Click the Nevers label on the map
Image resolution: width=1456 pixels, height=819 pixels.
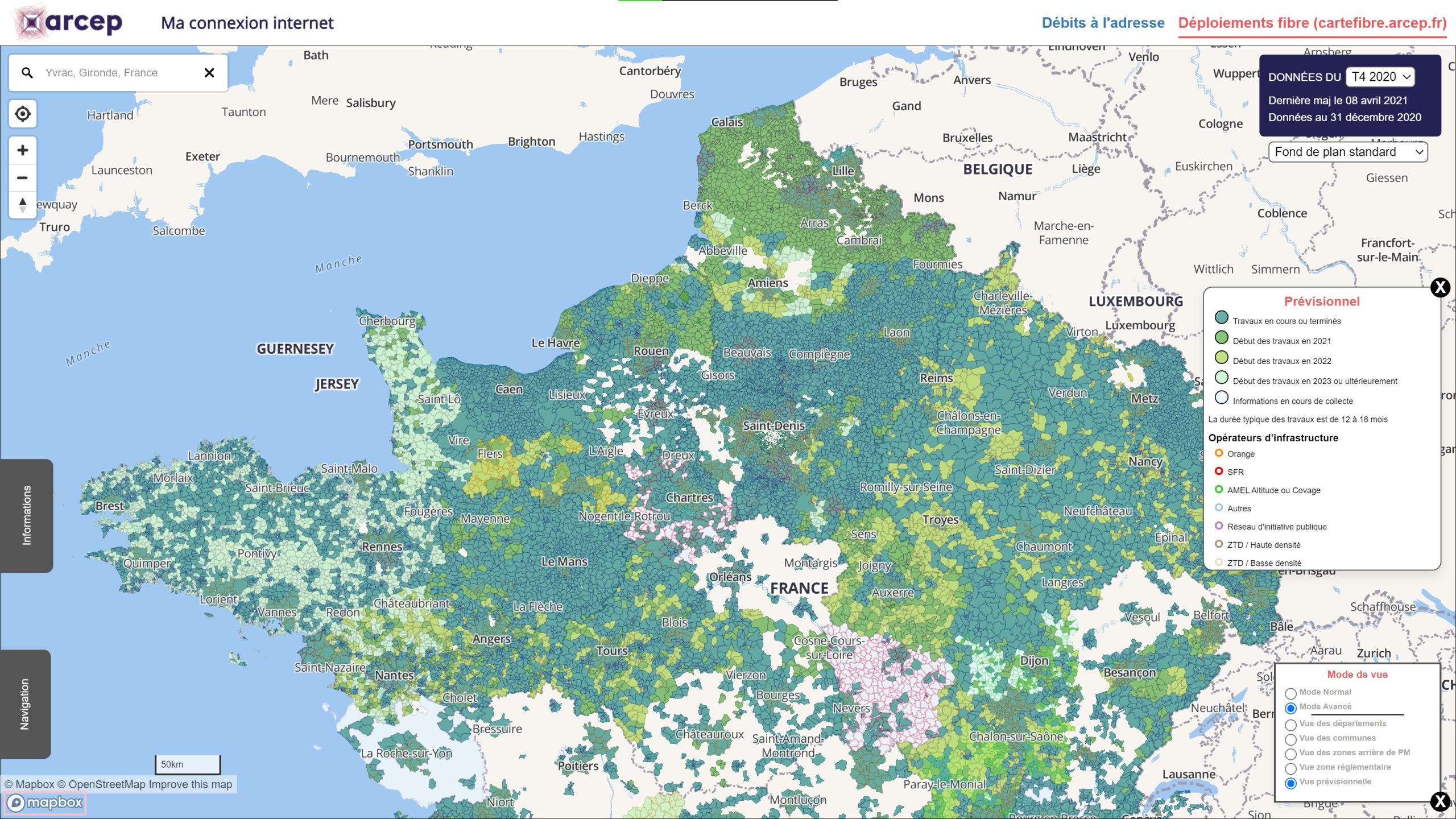[x=851, y=708]
